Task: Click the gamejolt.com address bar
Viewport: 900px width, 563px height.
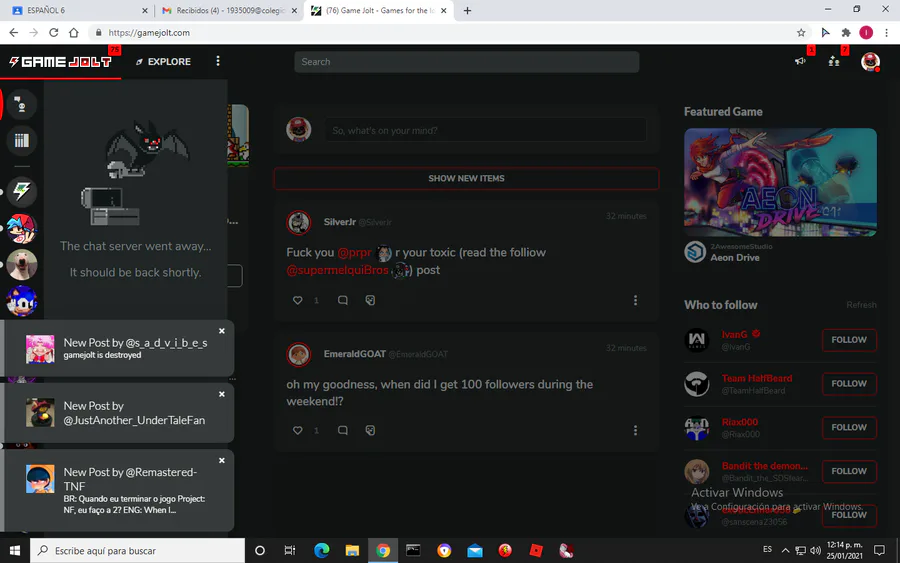Action: click(448, 33)
